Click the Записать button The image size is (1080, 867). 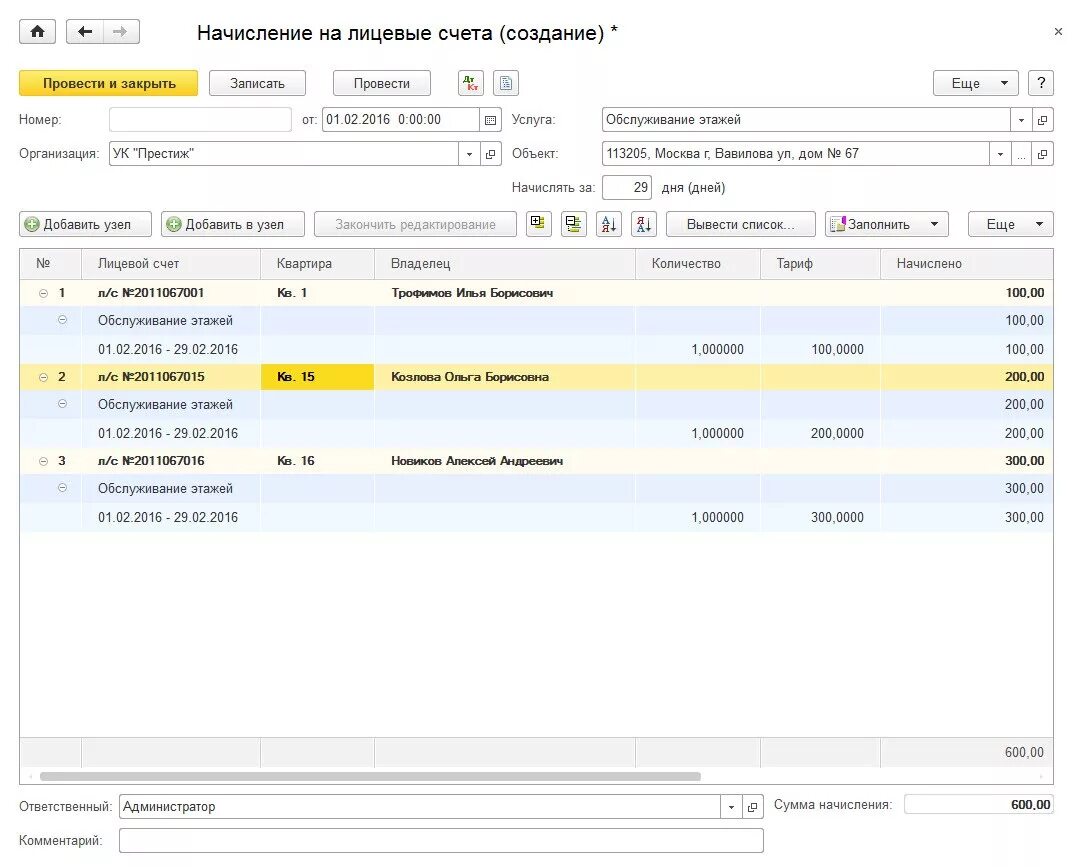click(257, 83)
